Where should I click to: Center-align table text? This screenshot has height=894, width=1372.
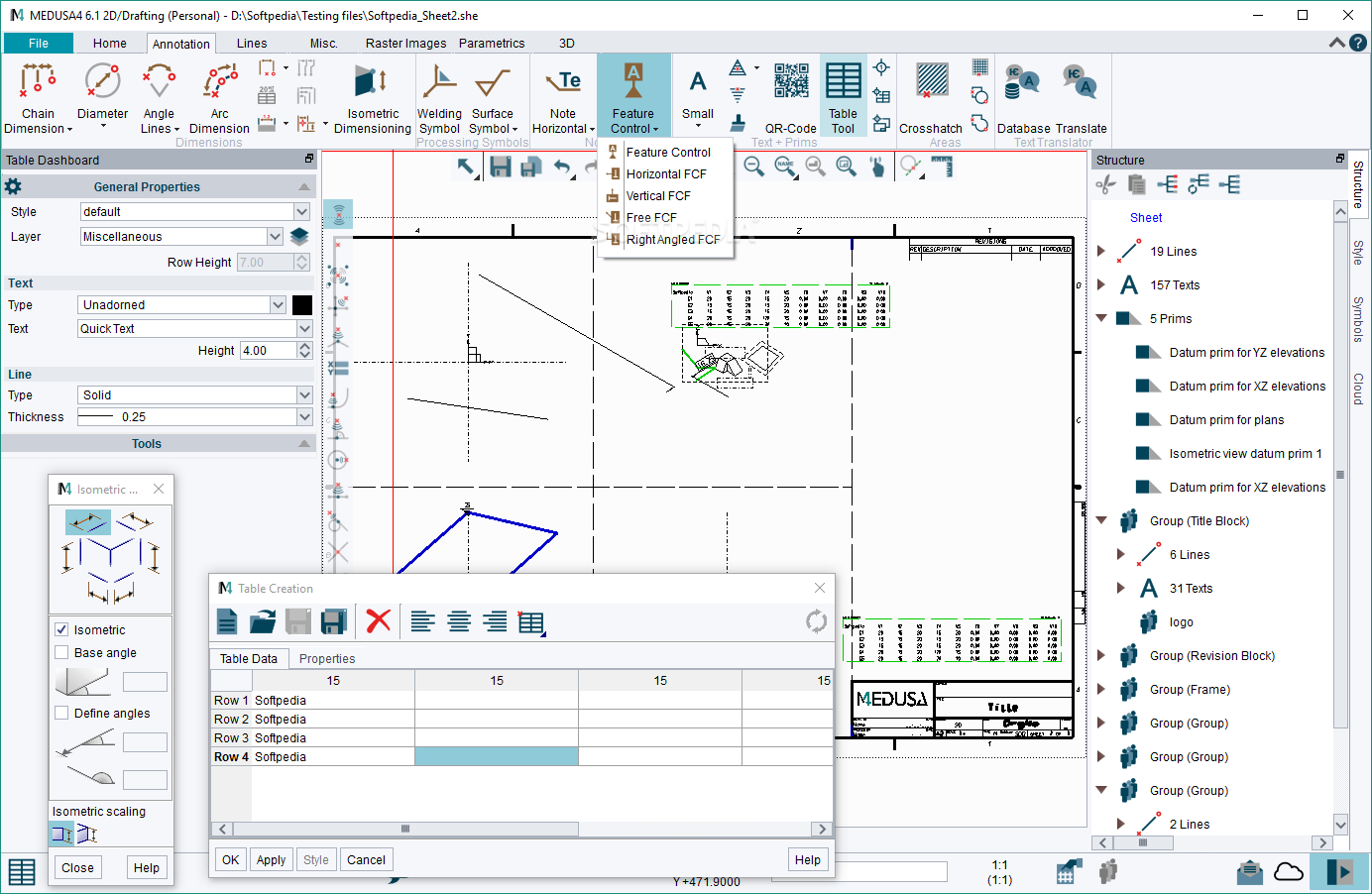[x=459, y=621]
